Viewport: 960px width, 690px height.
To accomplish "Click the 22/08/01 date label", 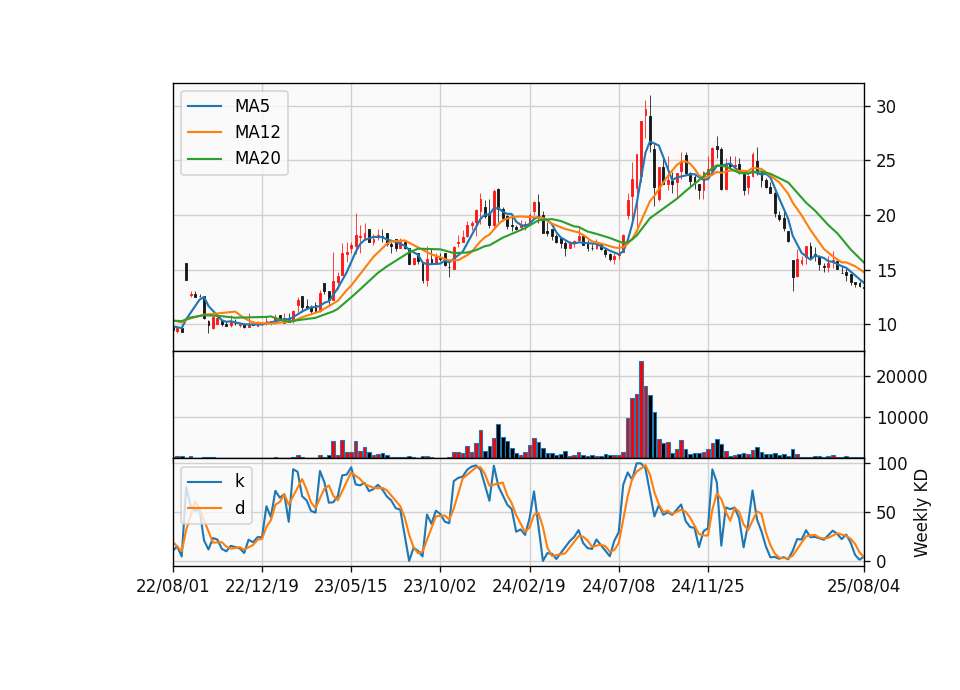I will point(173,586).
